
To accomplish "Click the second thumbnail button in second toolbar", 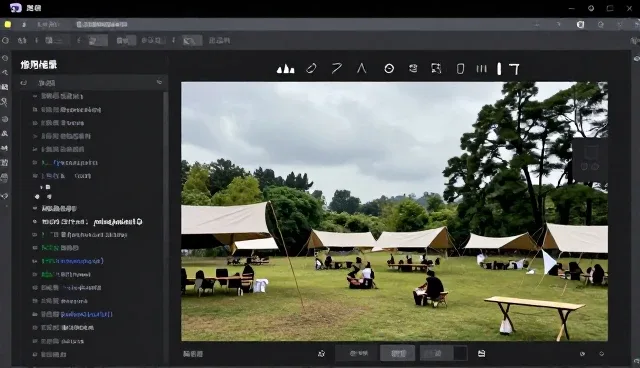I will pyautogui.click(x=192, y=40).
